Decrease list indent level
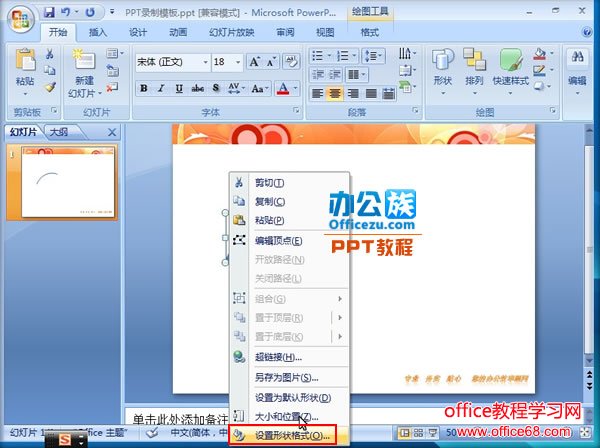Viewport: 600px width, 448px height. [x=318, y=74]
